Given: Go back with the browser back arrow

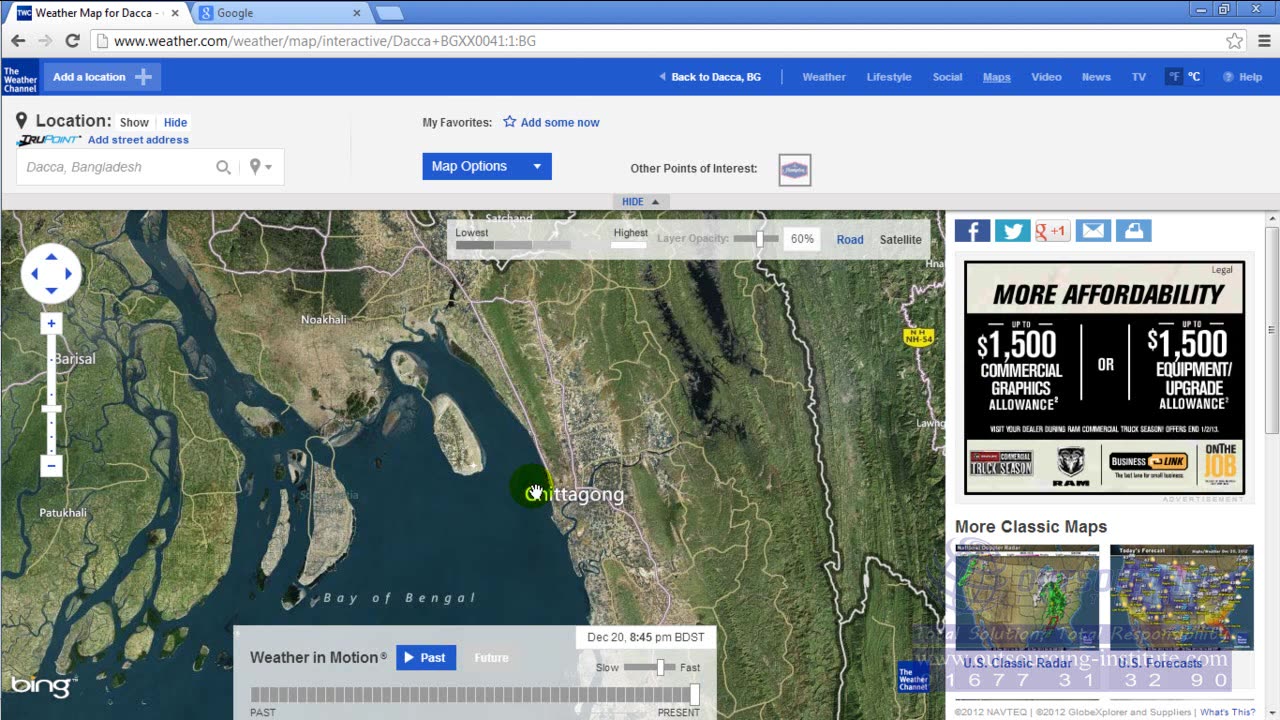Looking at the screenshot, I should tap(18, 41).
